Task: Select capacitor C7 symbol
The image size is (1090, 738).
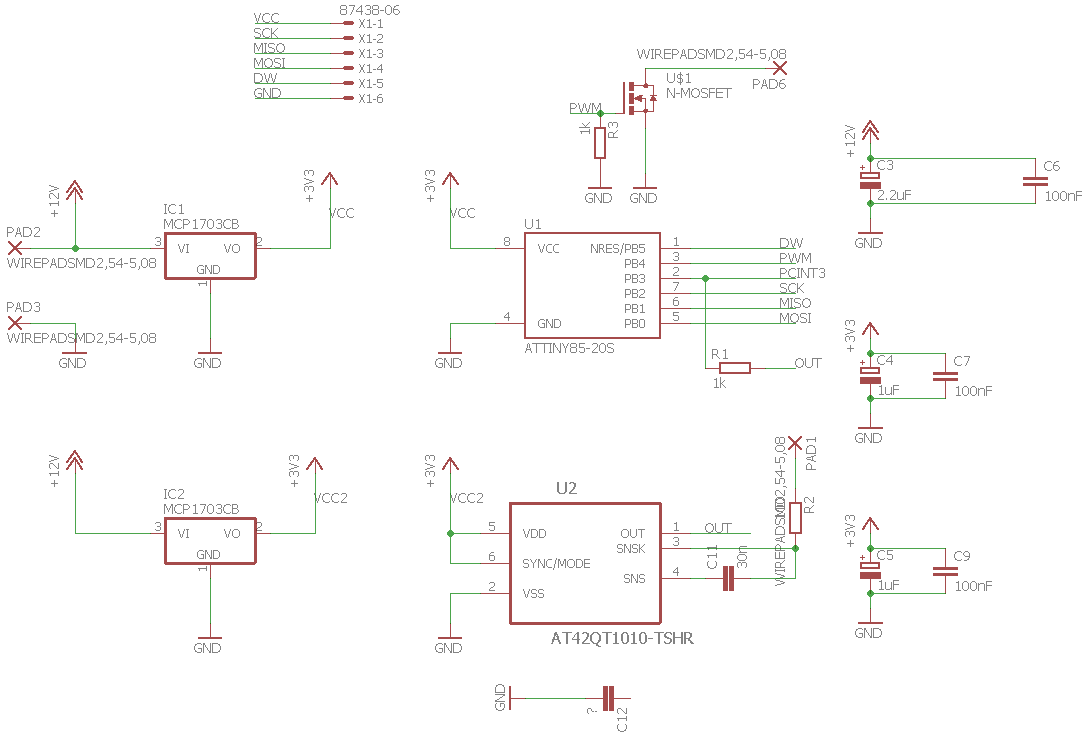Action: [945, 376]
